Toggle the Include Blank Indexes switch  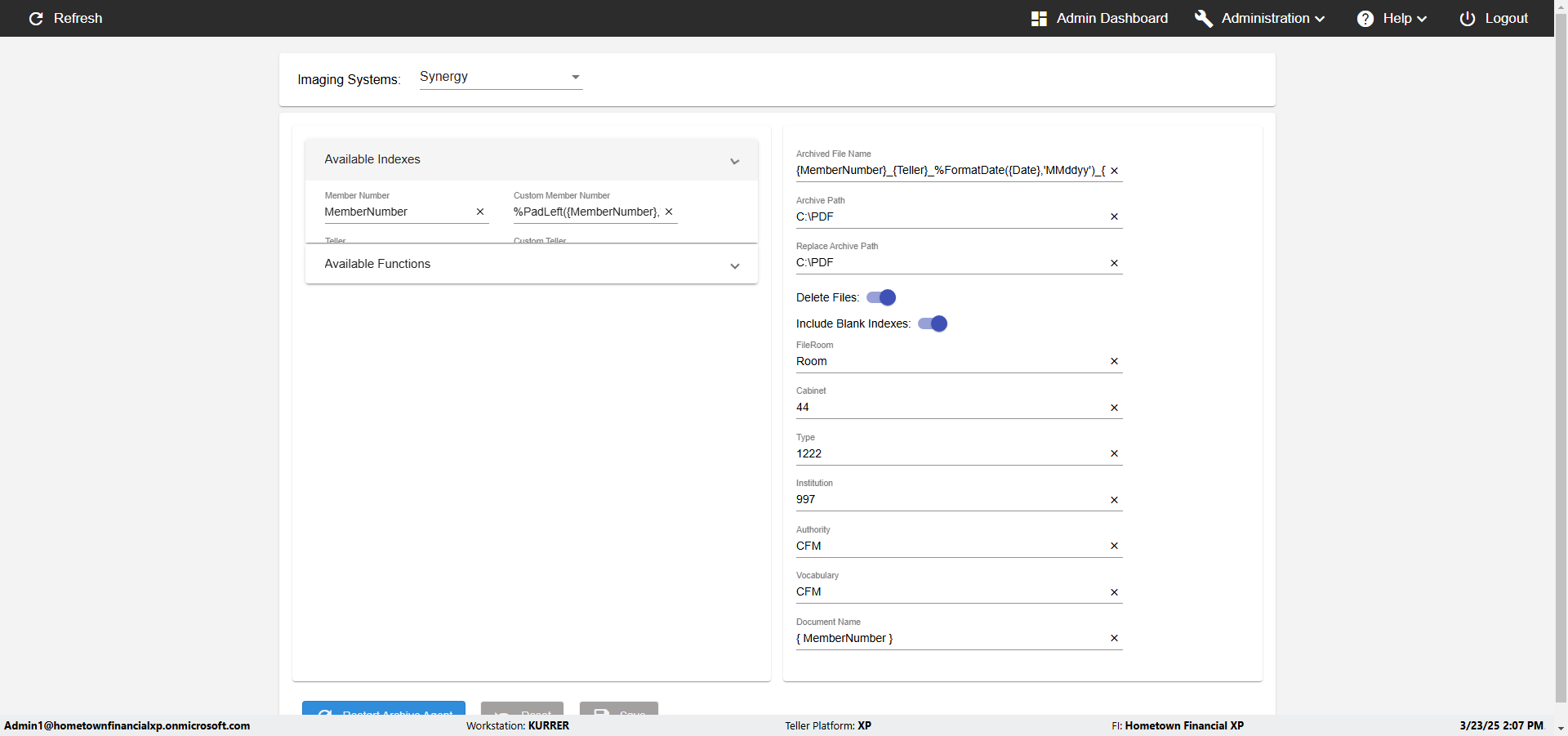[933, 323]
